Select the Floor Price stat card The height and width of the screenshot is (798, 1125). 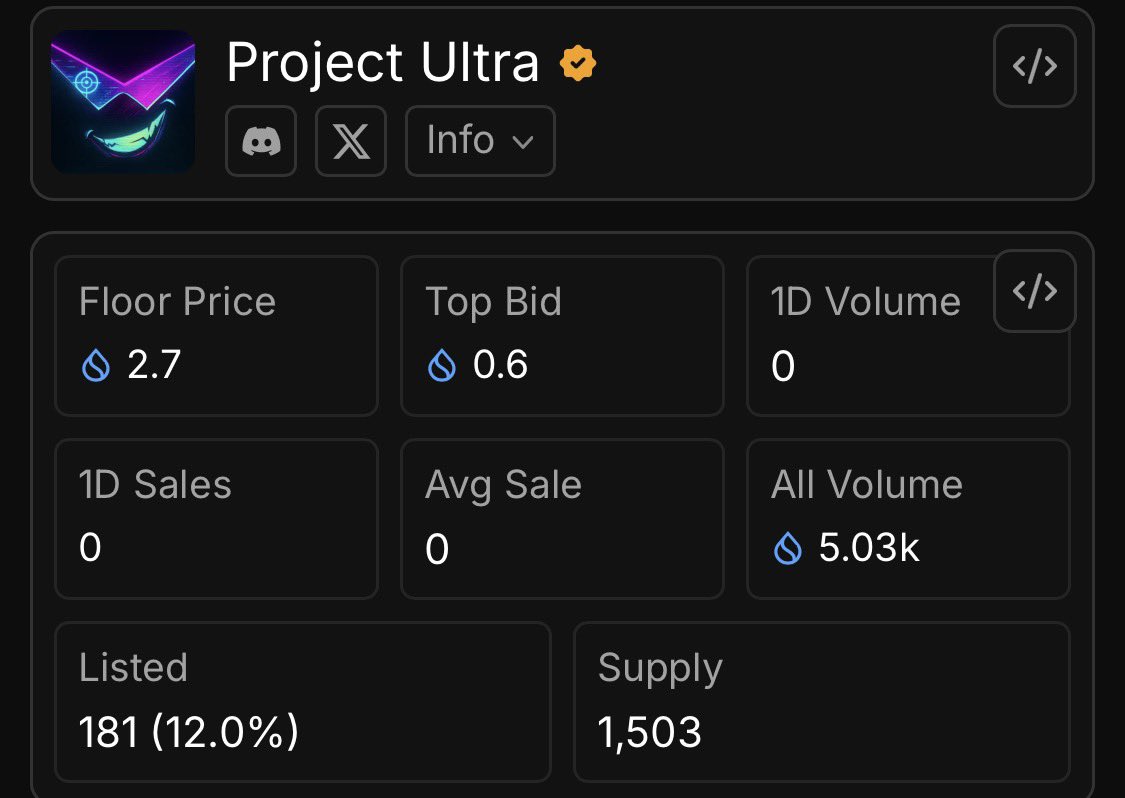click(x=216, y=336)
